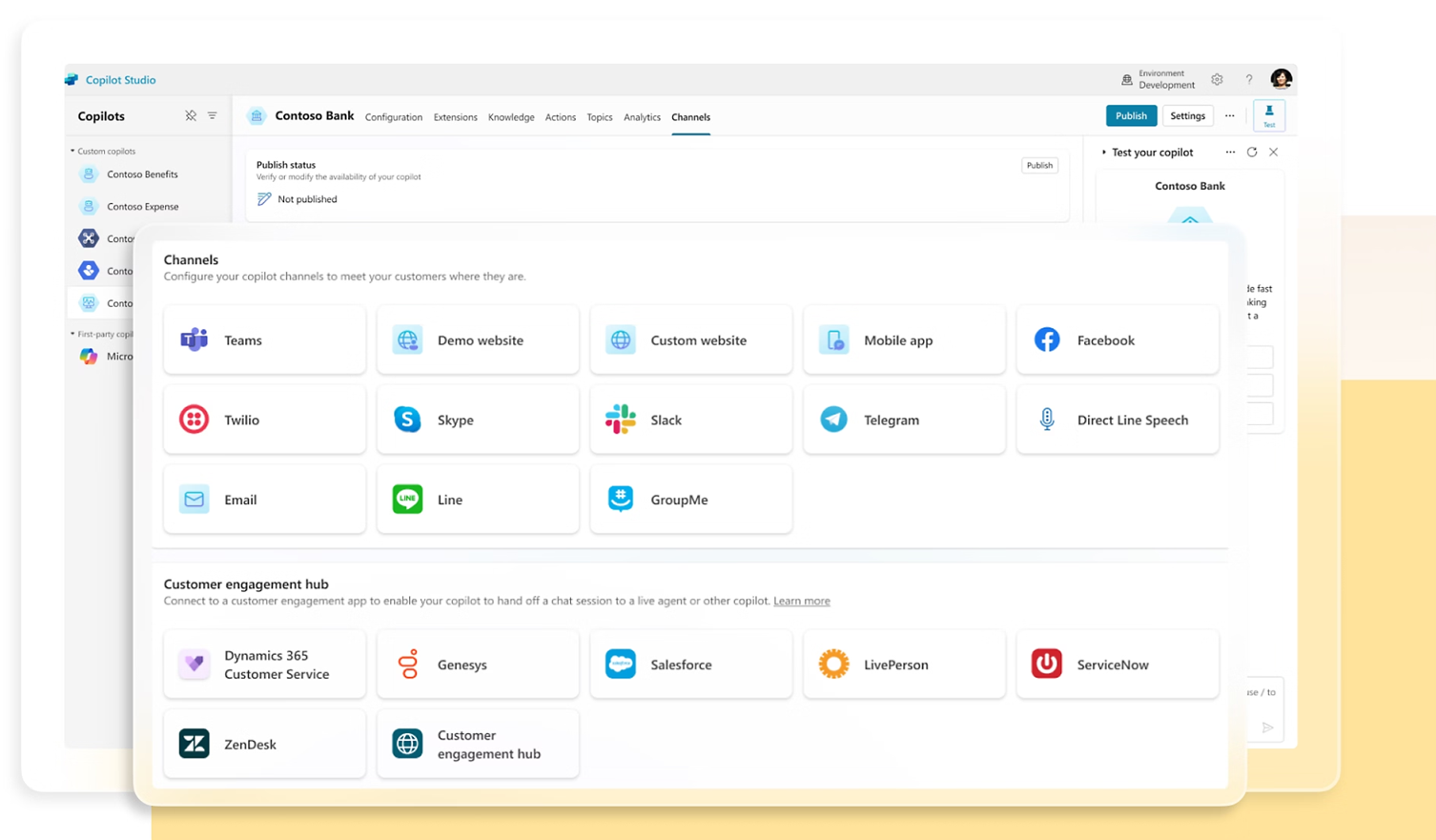Open the Line messenger icon

coord(407,499)
